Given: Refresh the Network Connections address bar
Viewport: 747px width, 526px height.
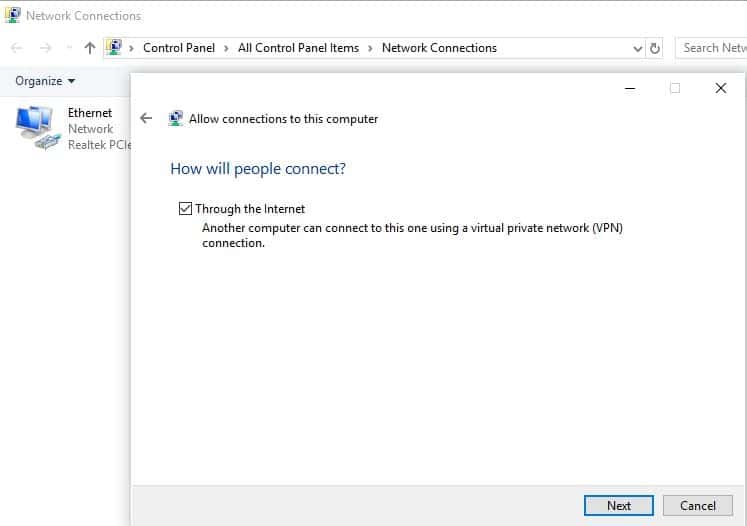Looking at the screenshot, I should pos(655,48).
